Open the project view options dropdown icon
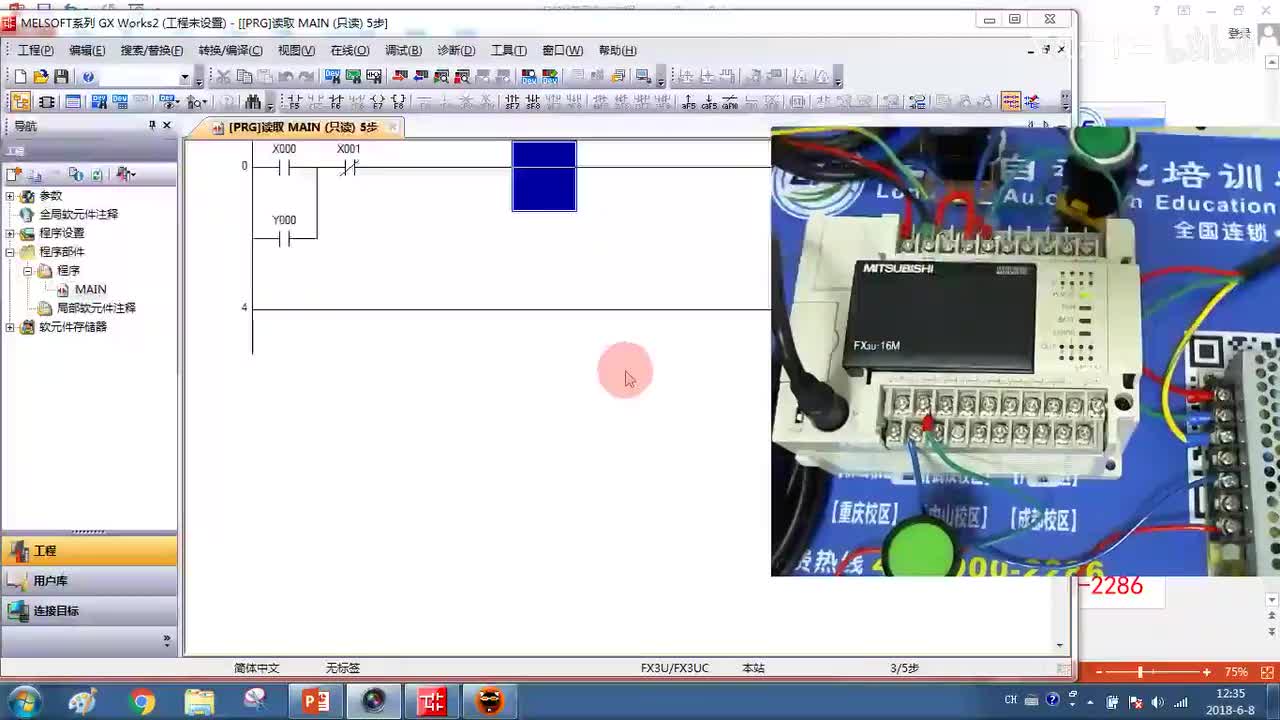 click(126, 174)
